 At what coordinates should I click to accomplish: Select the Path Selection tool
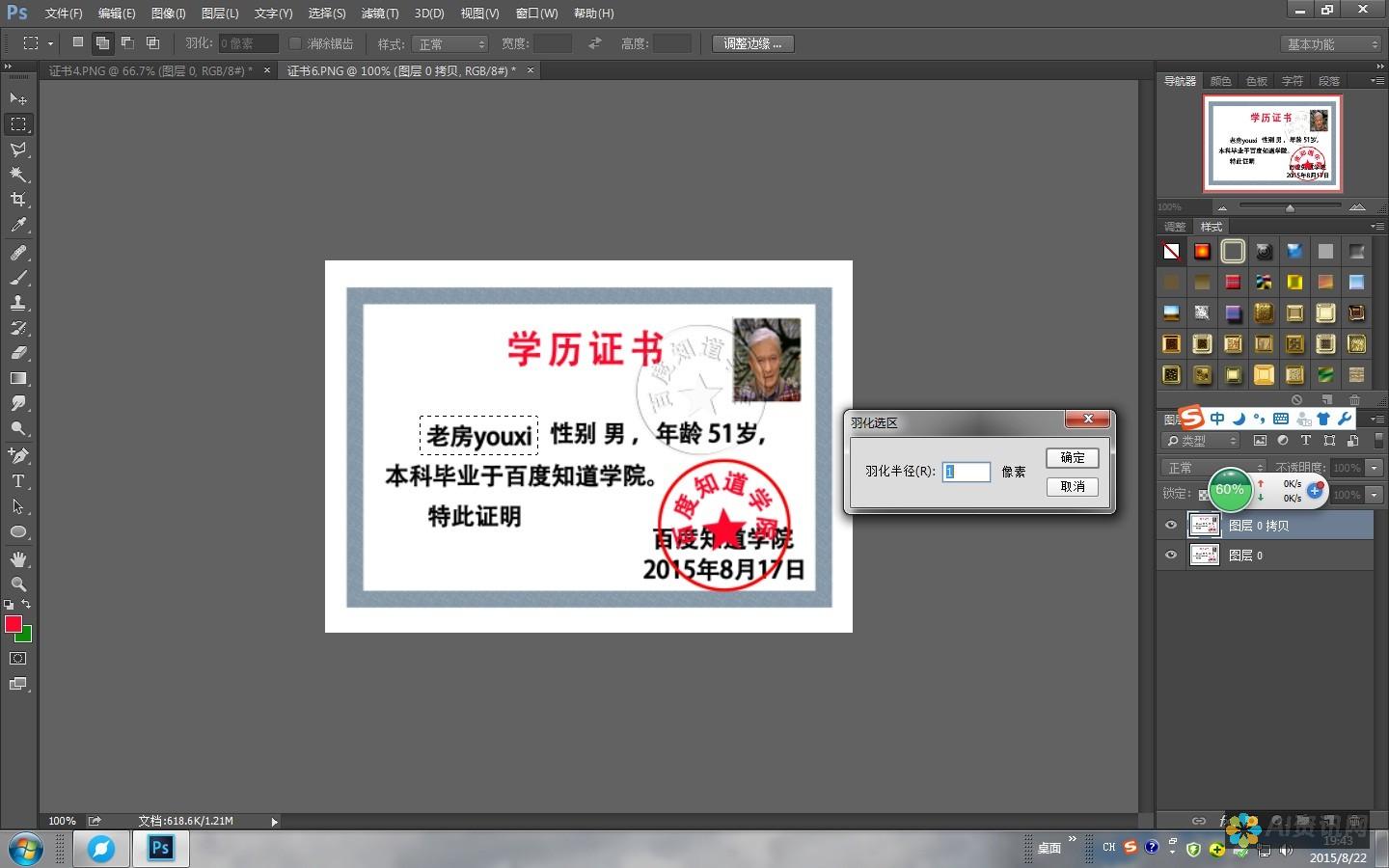(18, 505)
